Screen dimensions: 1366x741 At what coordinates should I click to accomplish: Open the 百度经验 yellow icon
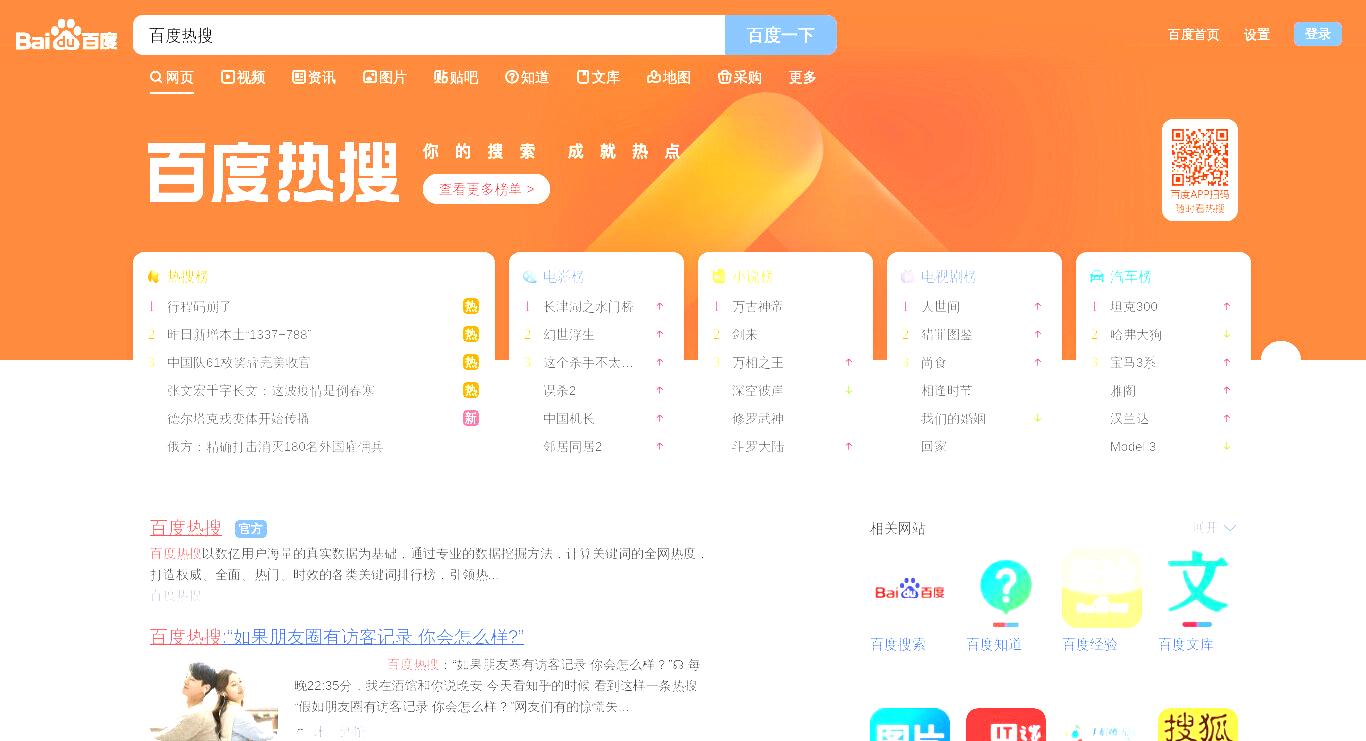tap(1102, 589)
